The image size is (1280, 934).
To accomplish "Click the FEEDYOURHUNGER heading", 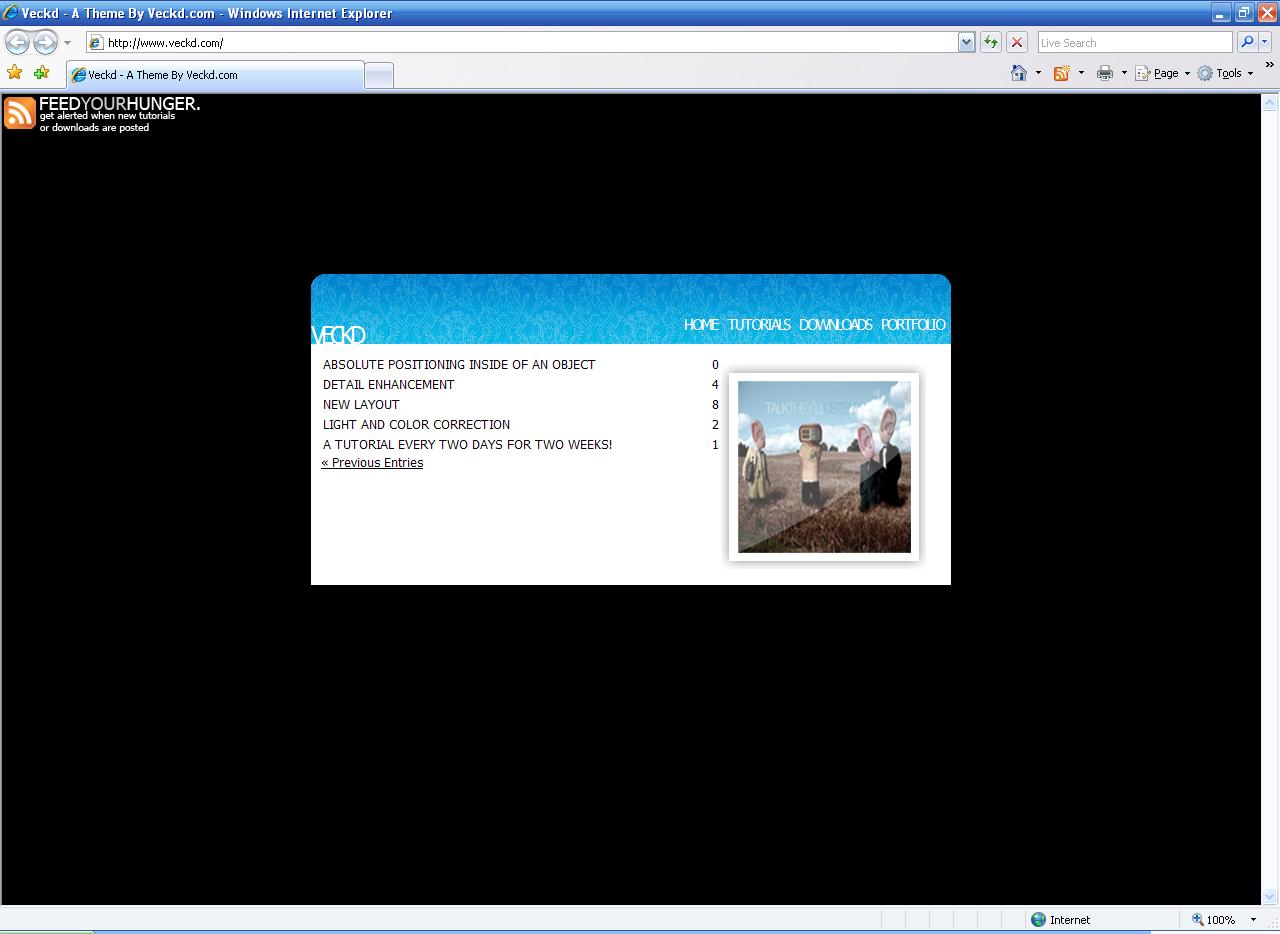I will 119,104.
